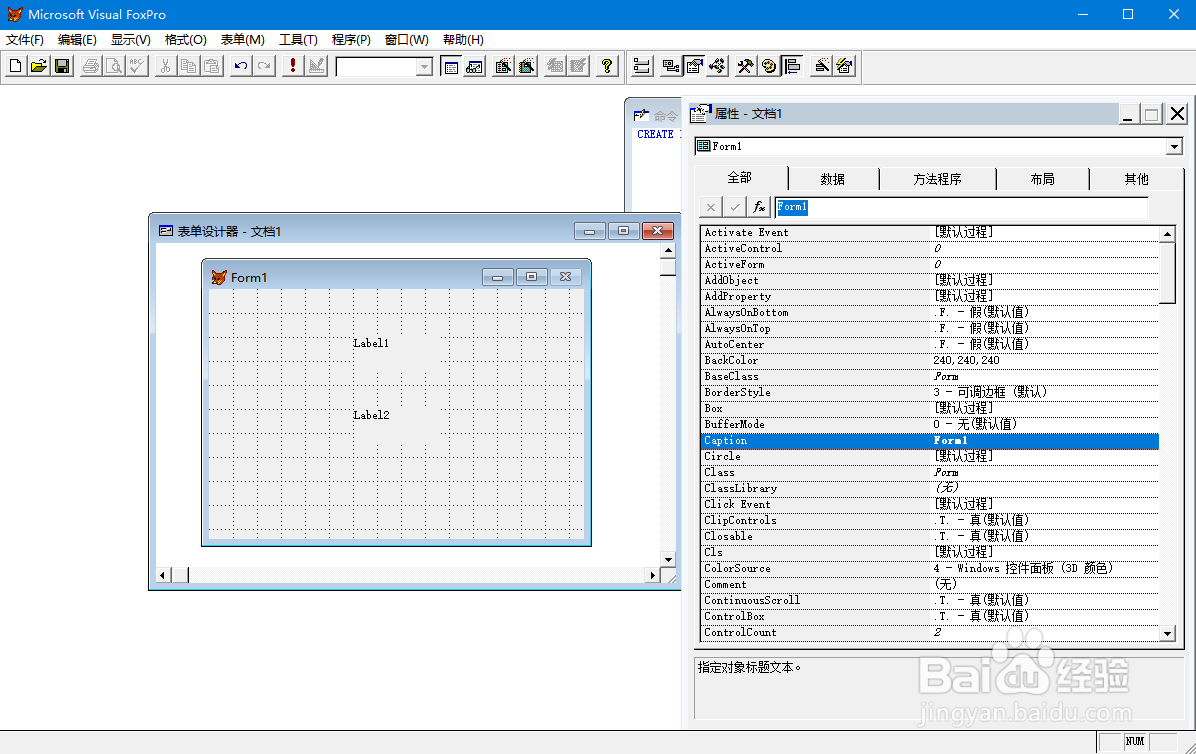The height and width of the screenshot is (754, 1196).
Task: Open the Data Session window icon
Action: [474, 66]
